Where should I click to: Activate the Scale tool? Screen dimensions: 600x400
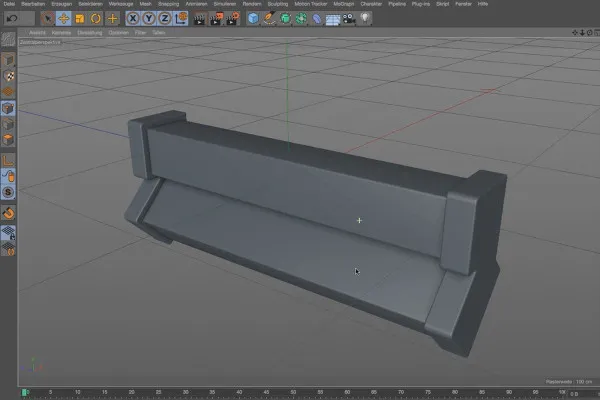pos(80,18)
